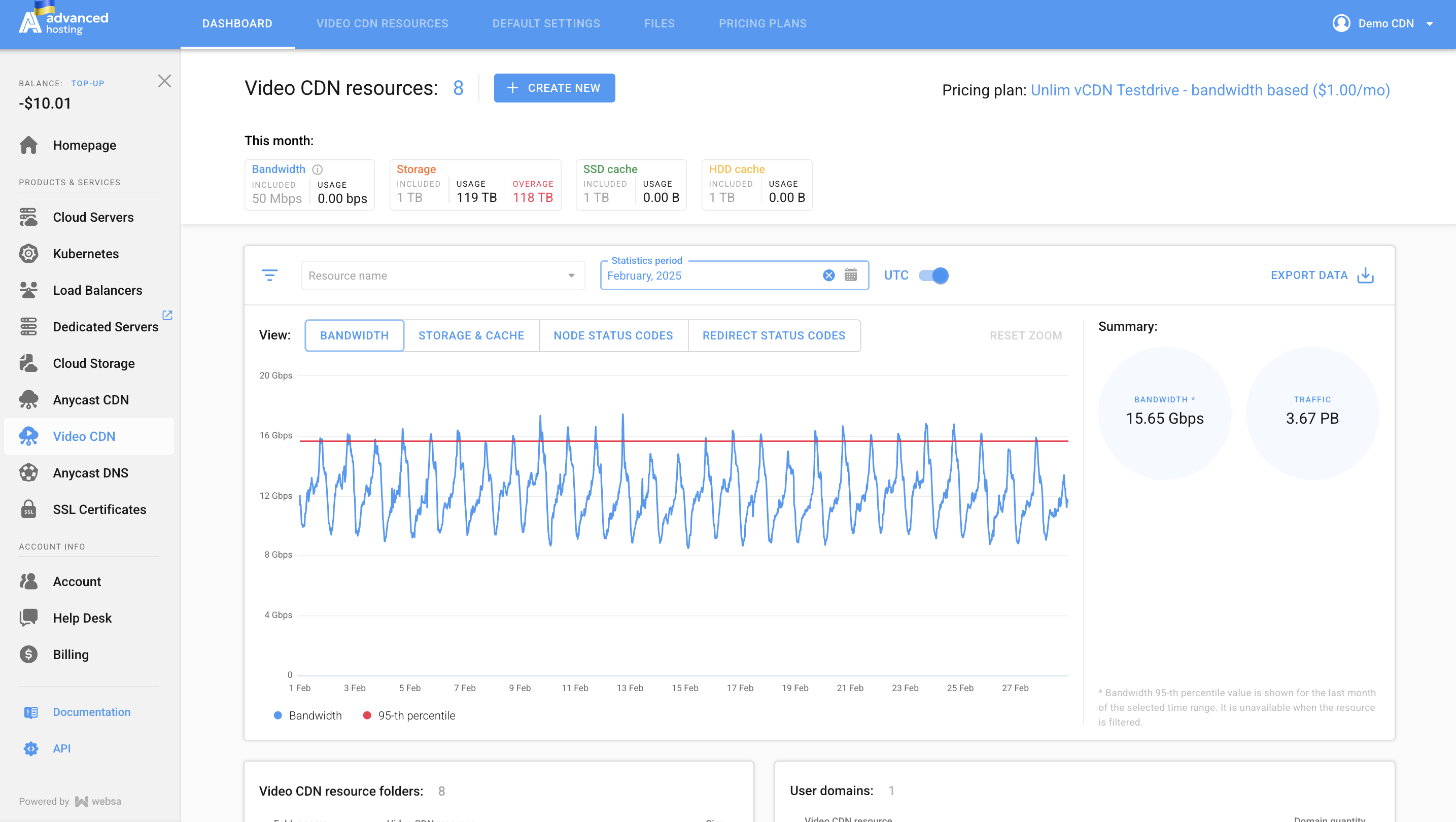The image size is (1456, 822).
Task: Click the Account people icon
Action: pos(28,581)
